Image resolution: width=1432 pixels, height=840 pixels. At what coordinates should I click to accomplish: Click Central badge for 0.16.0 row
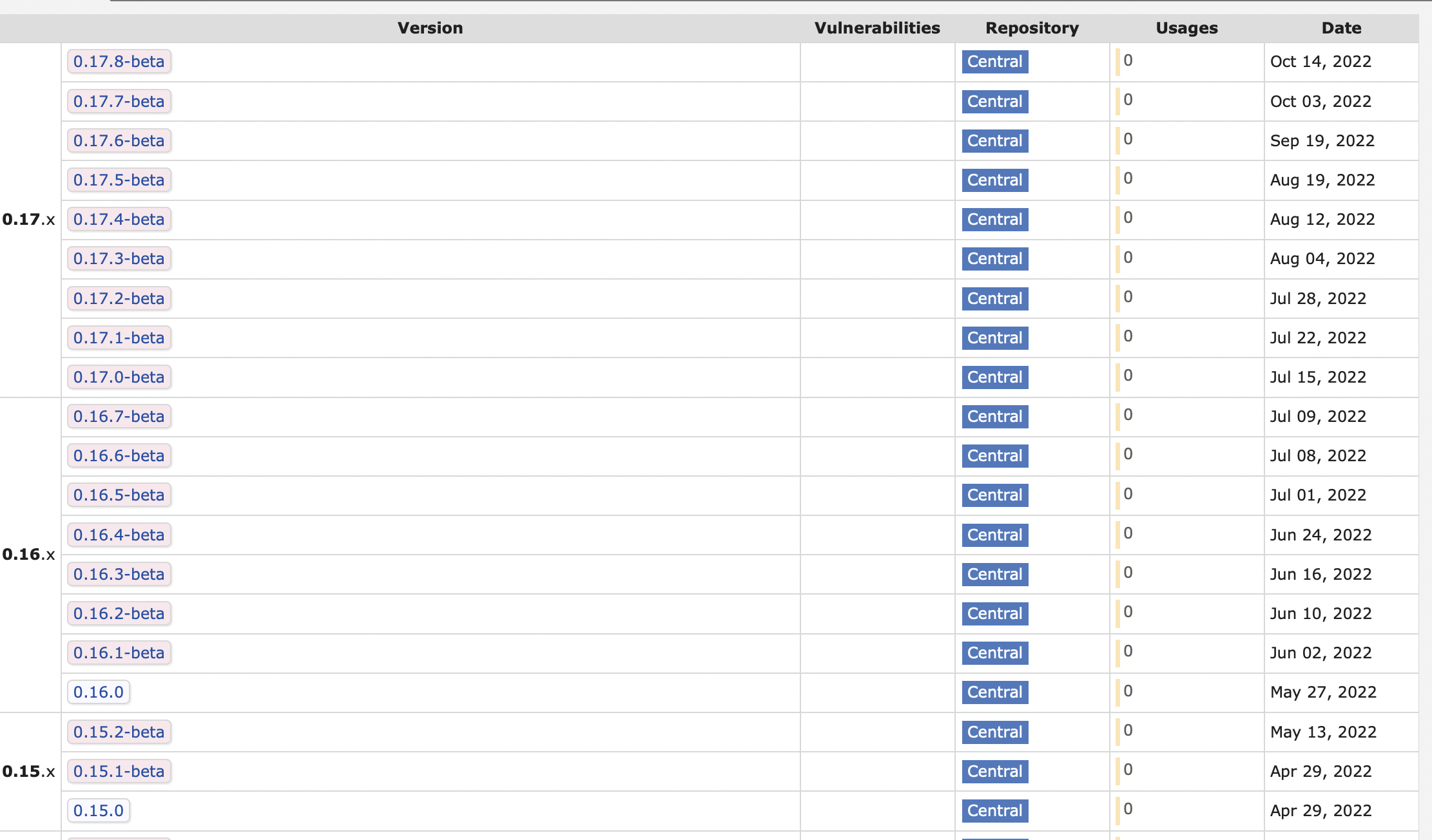tap(994, 692)
